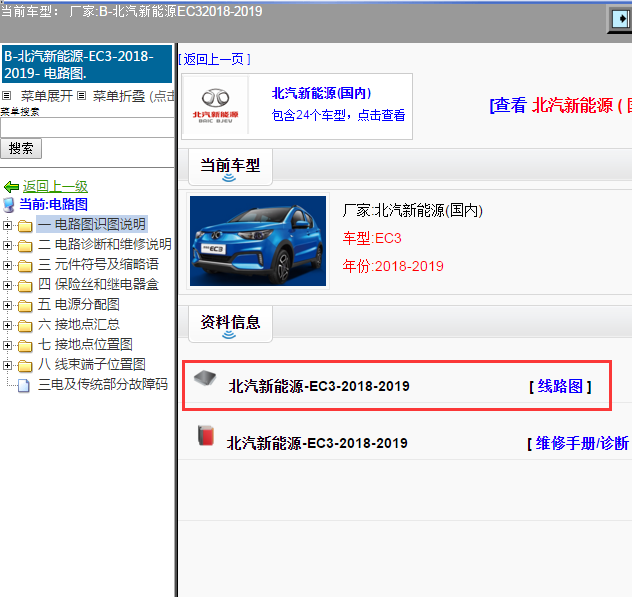Click the folder icon for 七 接地点位置图
The height and width of the screenshot is (597, 632).
pyautogui.click(x=25, y=345)
